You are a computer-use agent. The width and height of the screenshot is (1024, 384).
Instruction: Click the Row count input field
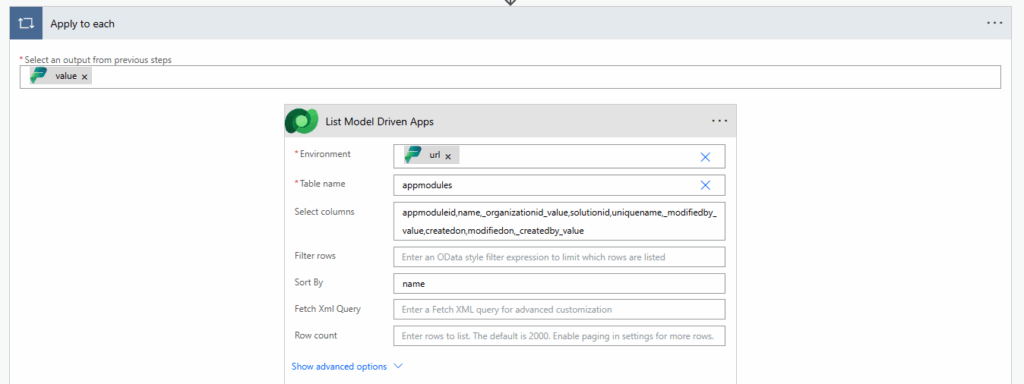[x=559, y=336]
